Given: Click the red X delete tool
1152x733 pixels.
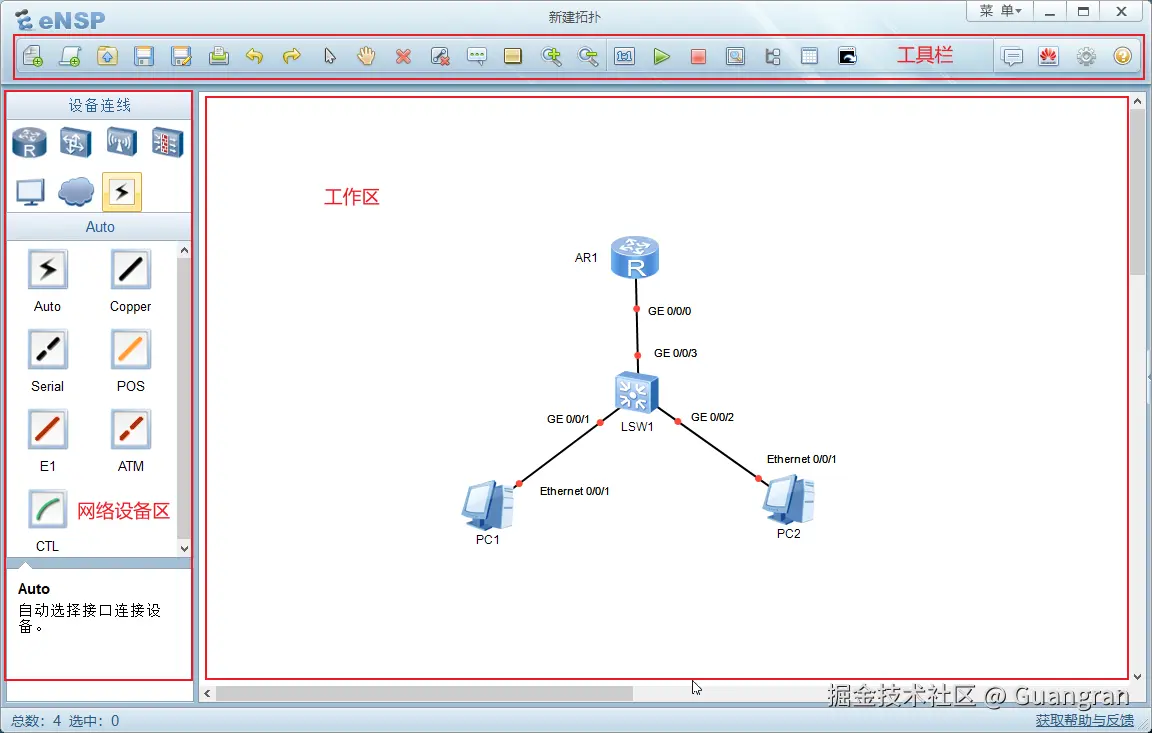Looking at the screenshot, I should click(x=403, y=56).
